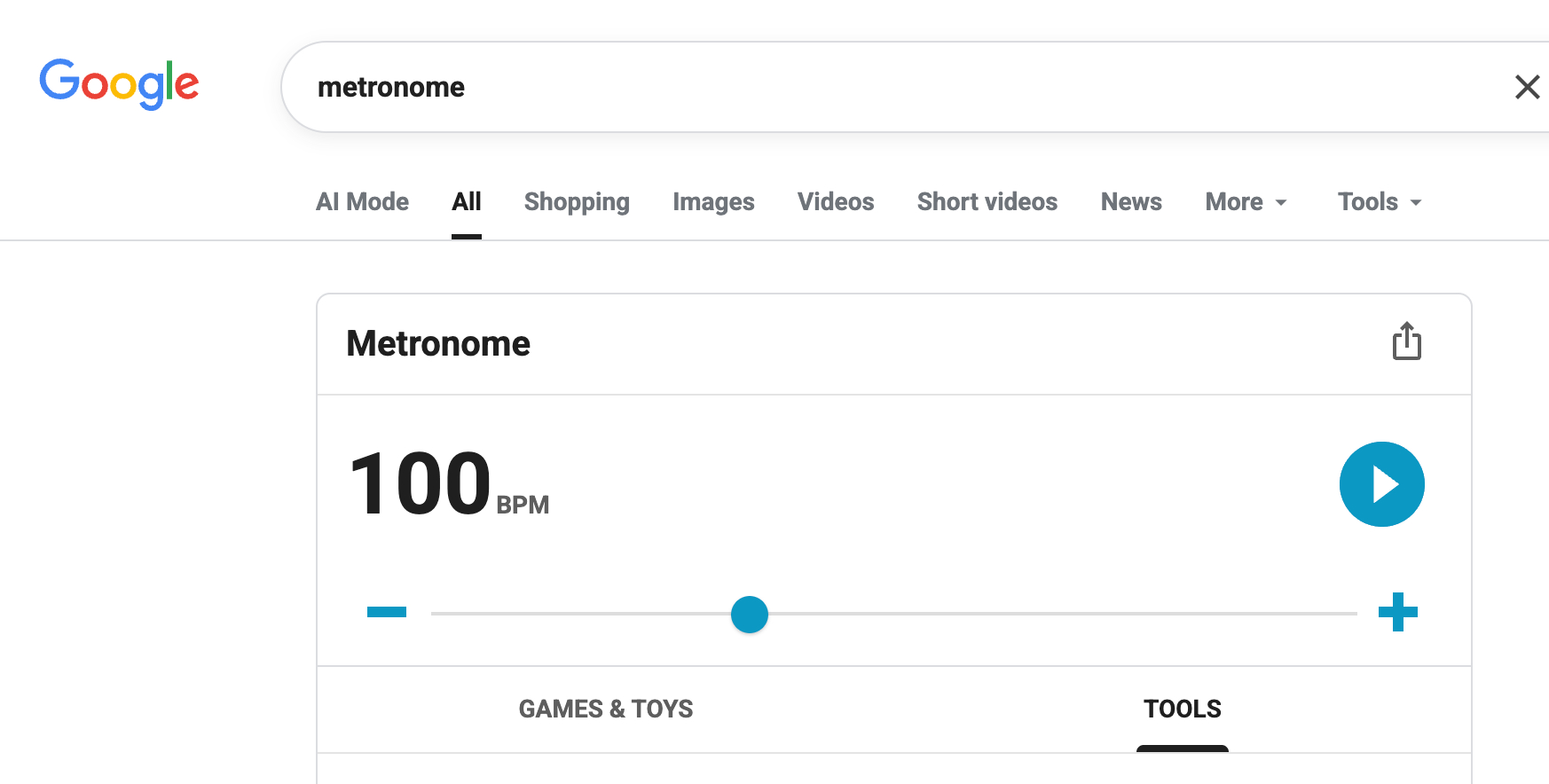Click the BPM slider handle
1549x784 pixels.
[750, 615]
